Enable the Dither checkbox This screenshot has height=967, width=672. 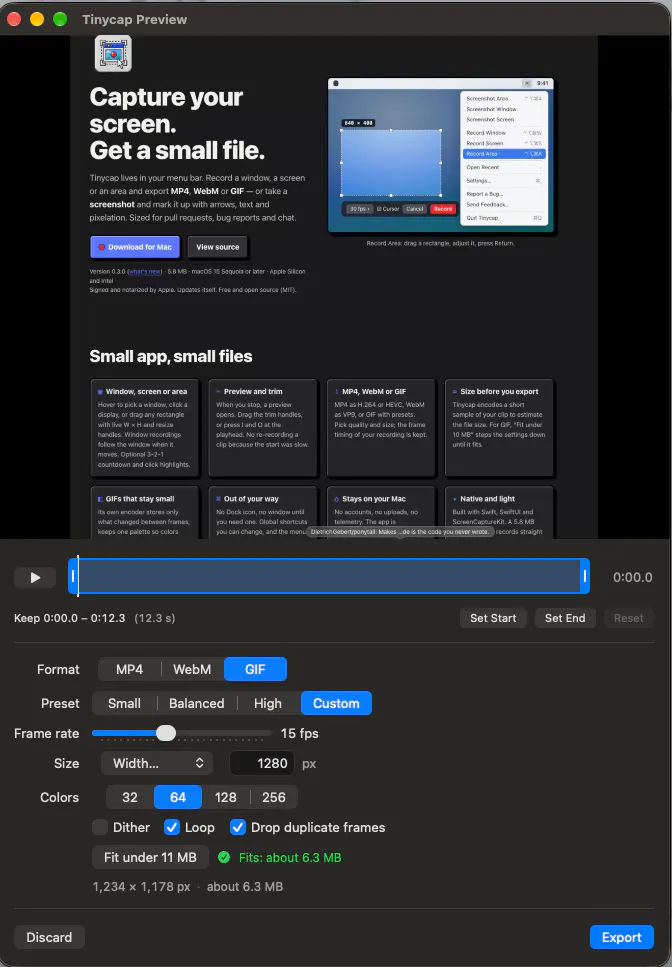[x=100, y=827]
